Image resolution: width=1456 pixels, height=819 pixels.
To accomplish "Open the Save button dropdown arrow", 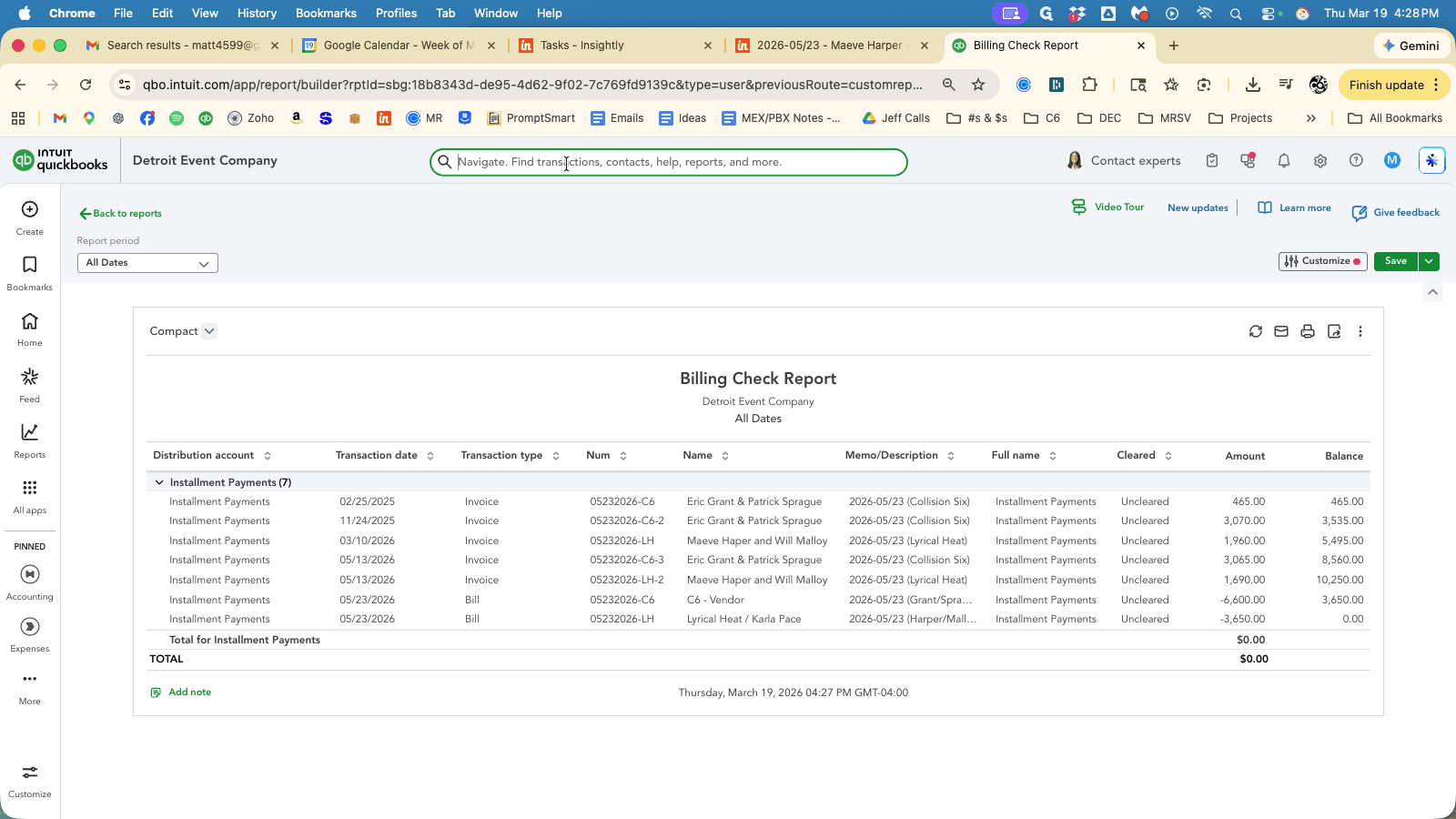I will coord(1429,261).
